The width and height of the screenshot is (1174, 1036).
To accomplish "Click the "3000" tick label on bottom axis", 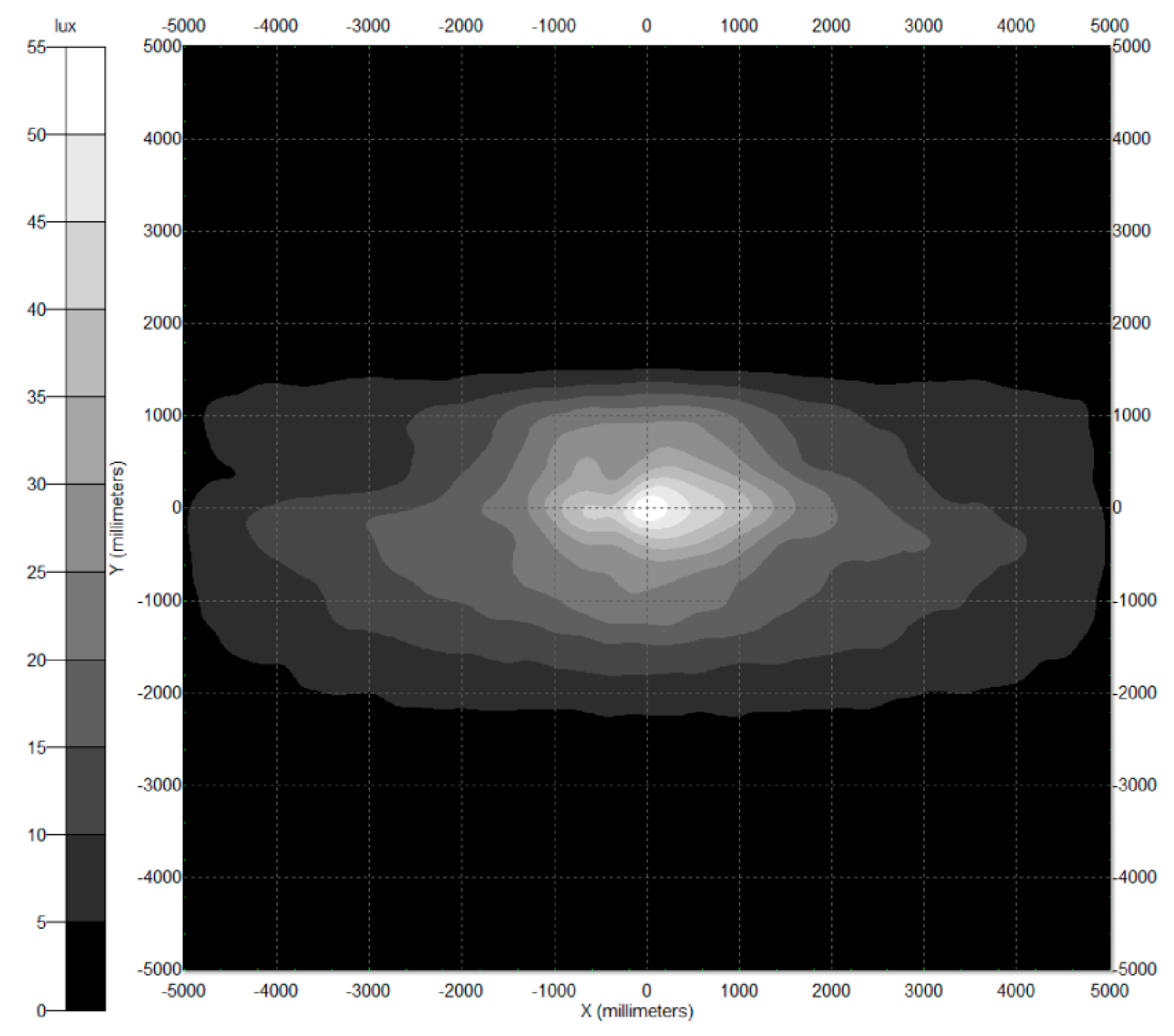I will (923, 990).
